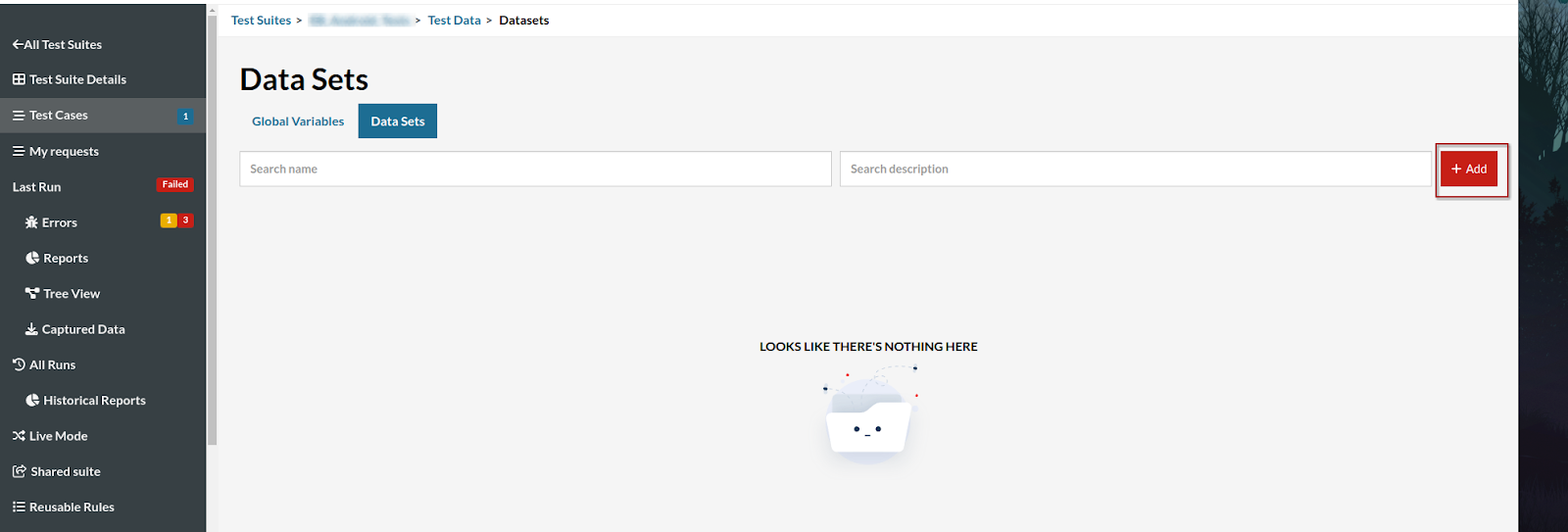
Task: Switch to the Global Variables tab
Action: pos(298,121)
